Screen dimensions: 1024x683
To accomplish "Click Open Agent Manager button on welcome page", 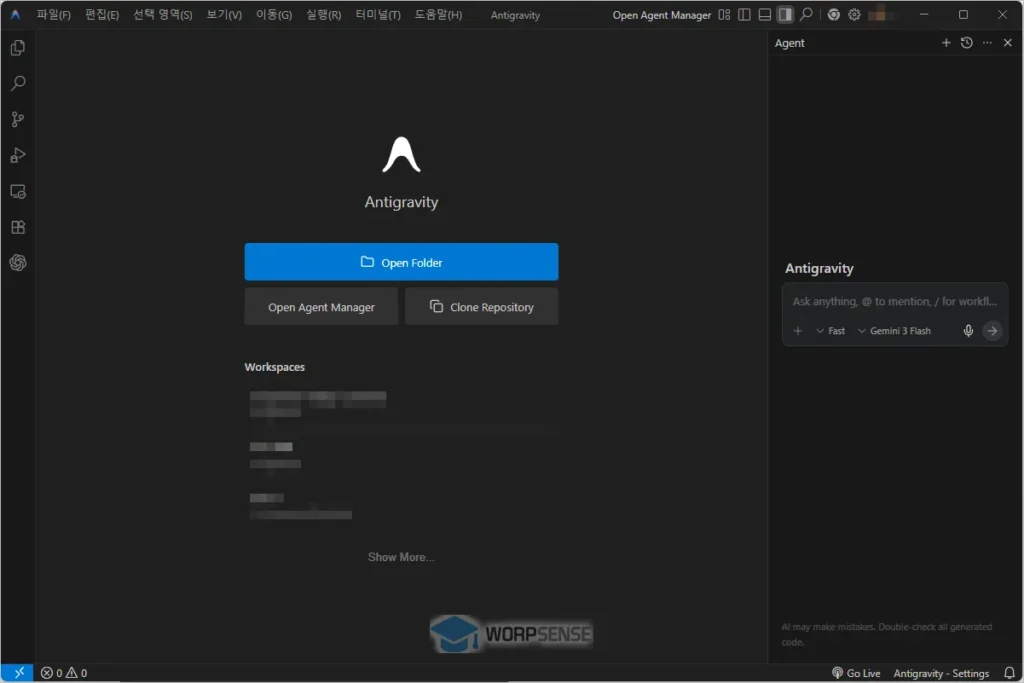I will click(x=321, y=307).
